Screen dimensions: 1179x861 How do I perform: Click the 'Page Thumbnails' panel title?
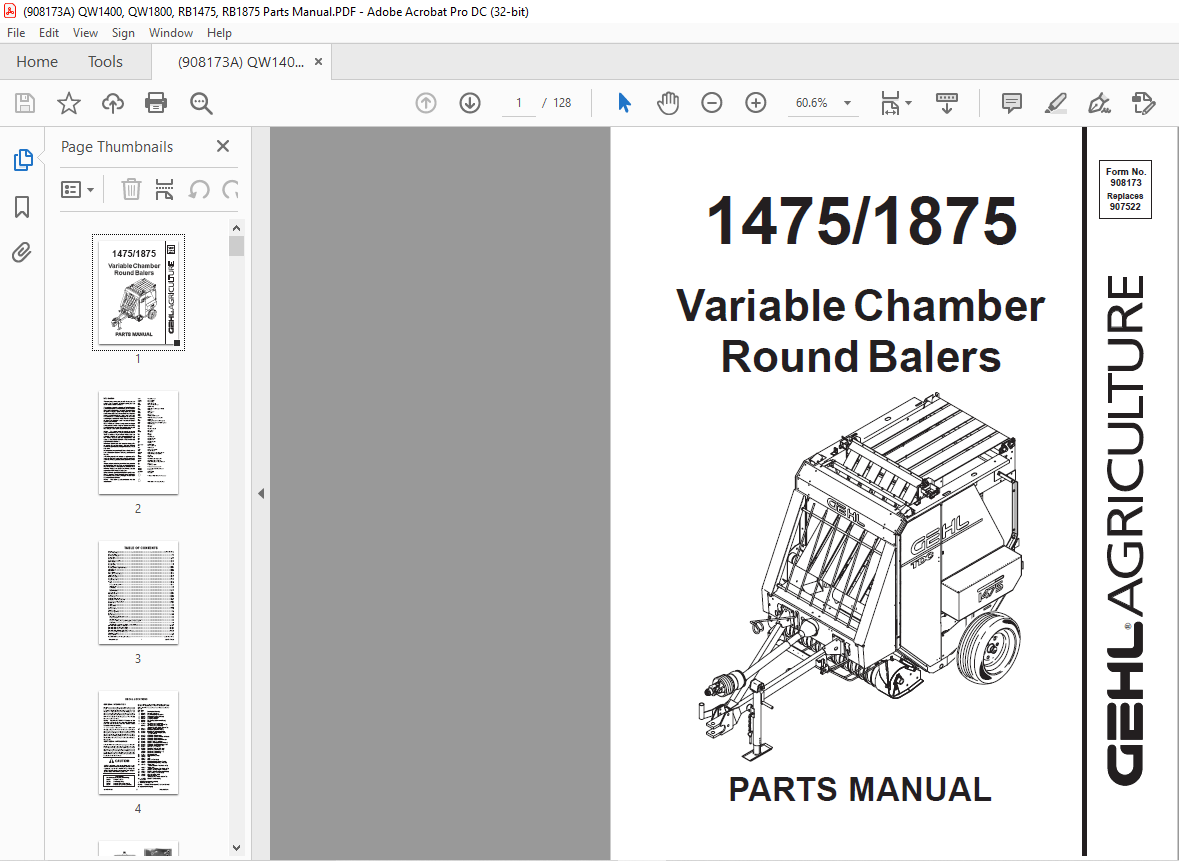[x=117, y=147]
